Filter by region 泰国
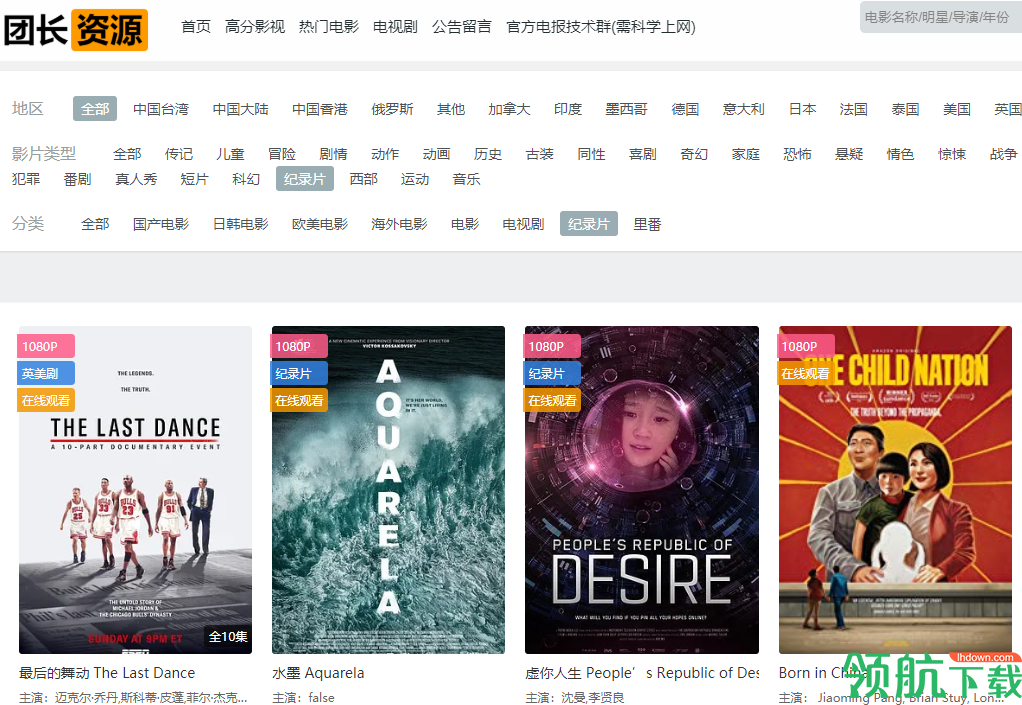This screenshot has width=1022, height=705. coord(905,109)
